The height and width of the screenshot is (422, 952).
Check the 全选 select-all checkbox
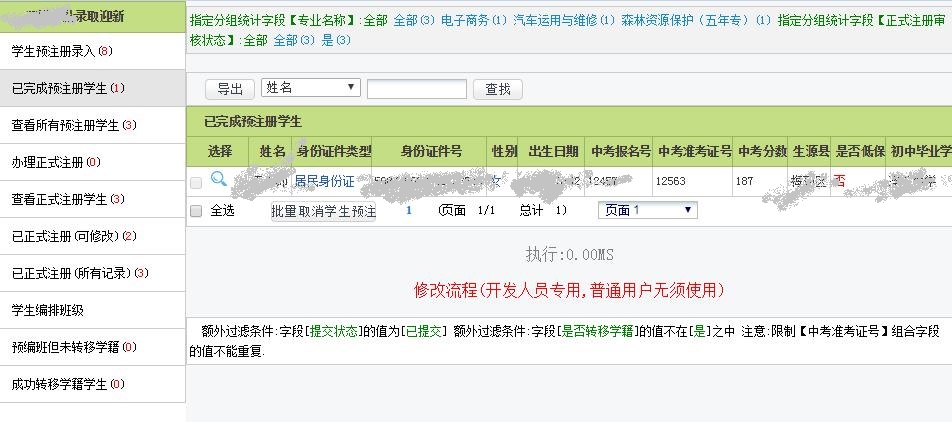tap(196, 211)
